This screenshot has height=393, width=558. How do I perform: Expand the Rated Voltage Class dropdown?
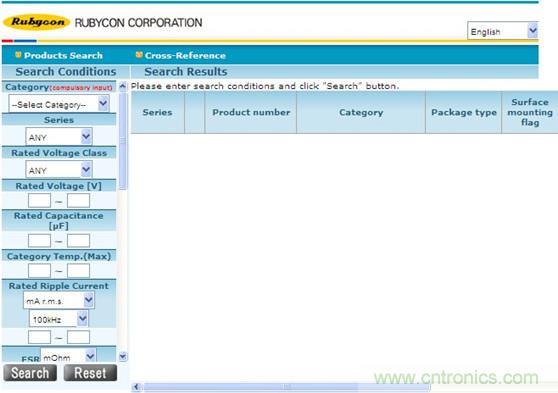coord(59,169)
